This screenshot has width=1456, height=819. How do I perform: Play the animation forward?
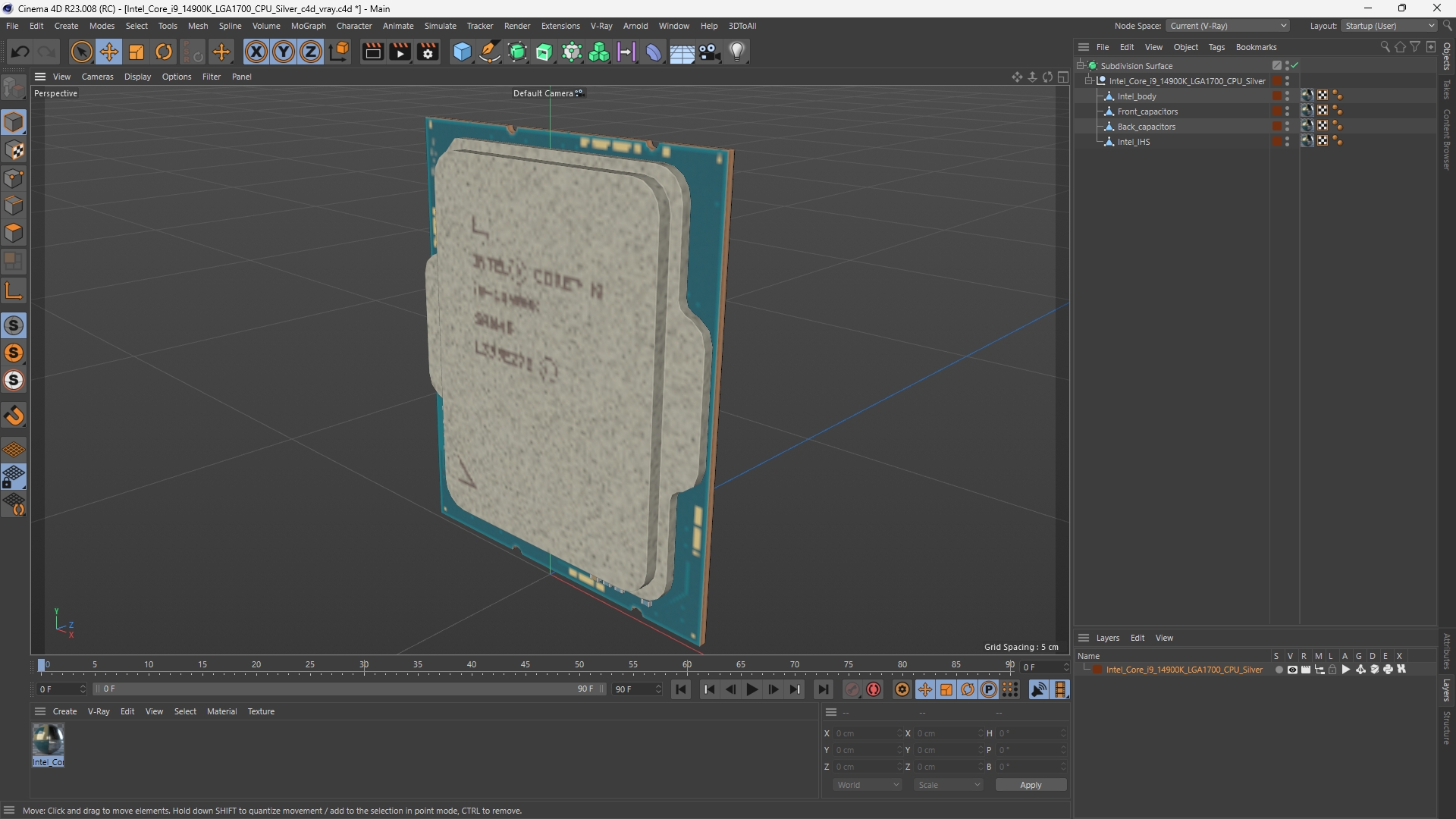tap(752, 689)
